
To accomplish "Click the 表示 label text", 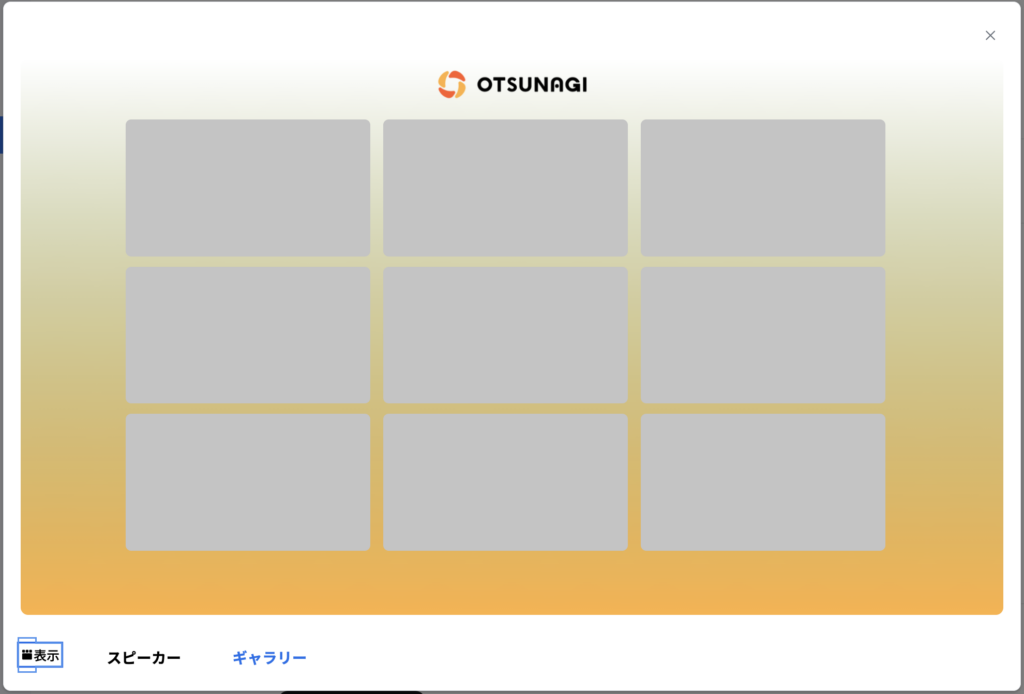I will (x=47, y=656).
